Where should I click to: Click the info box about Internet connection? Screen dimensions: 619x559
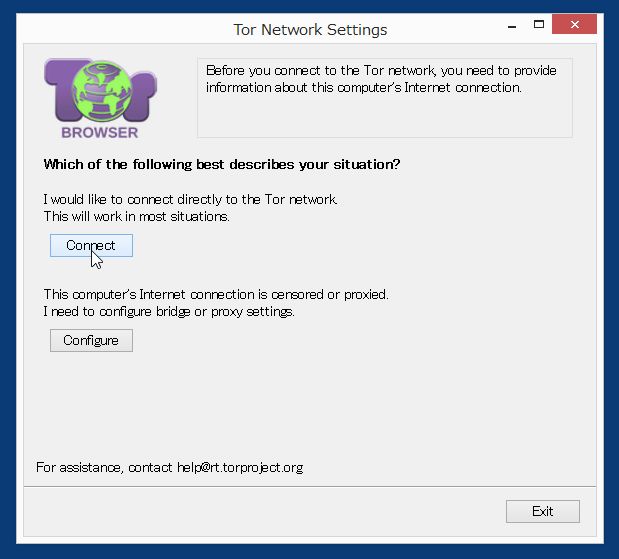(385, 98)
